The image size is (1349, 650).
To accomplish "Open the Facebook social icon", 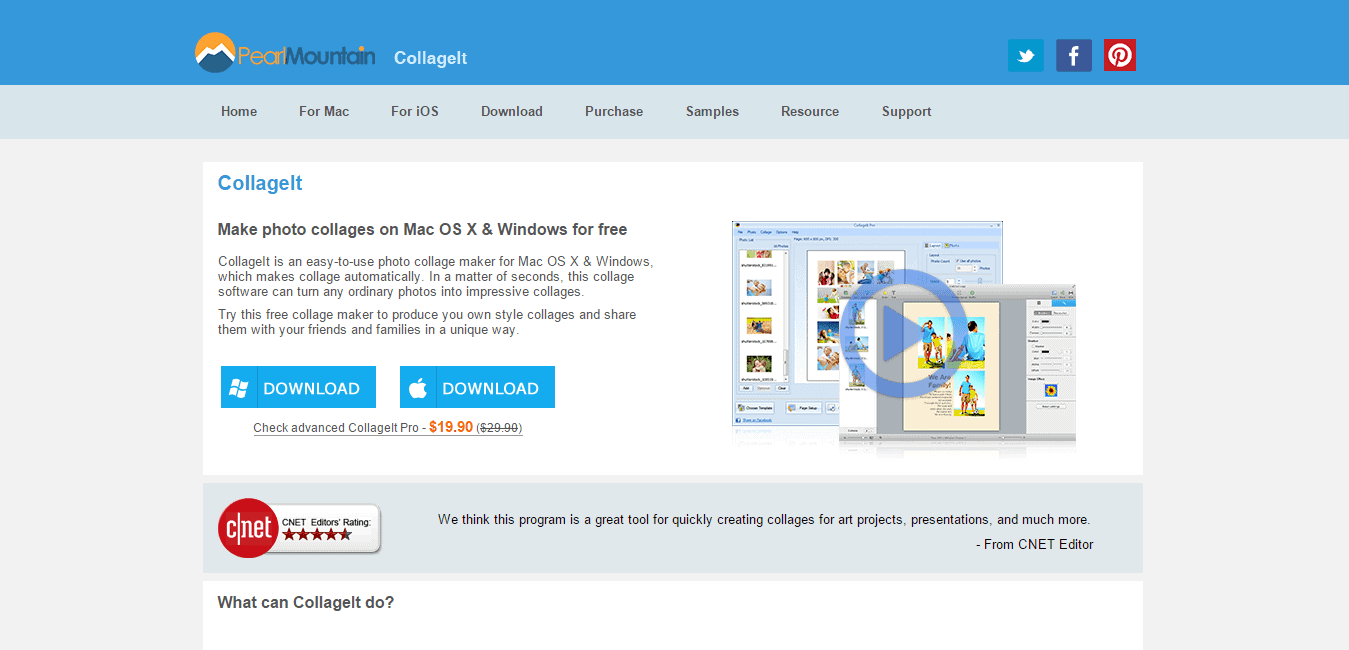I will tap(1073, 55).
